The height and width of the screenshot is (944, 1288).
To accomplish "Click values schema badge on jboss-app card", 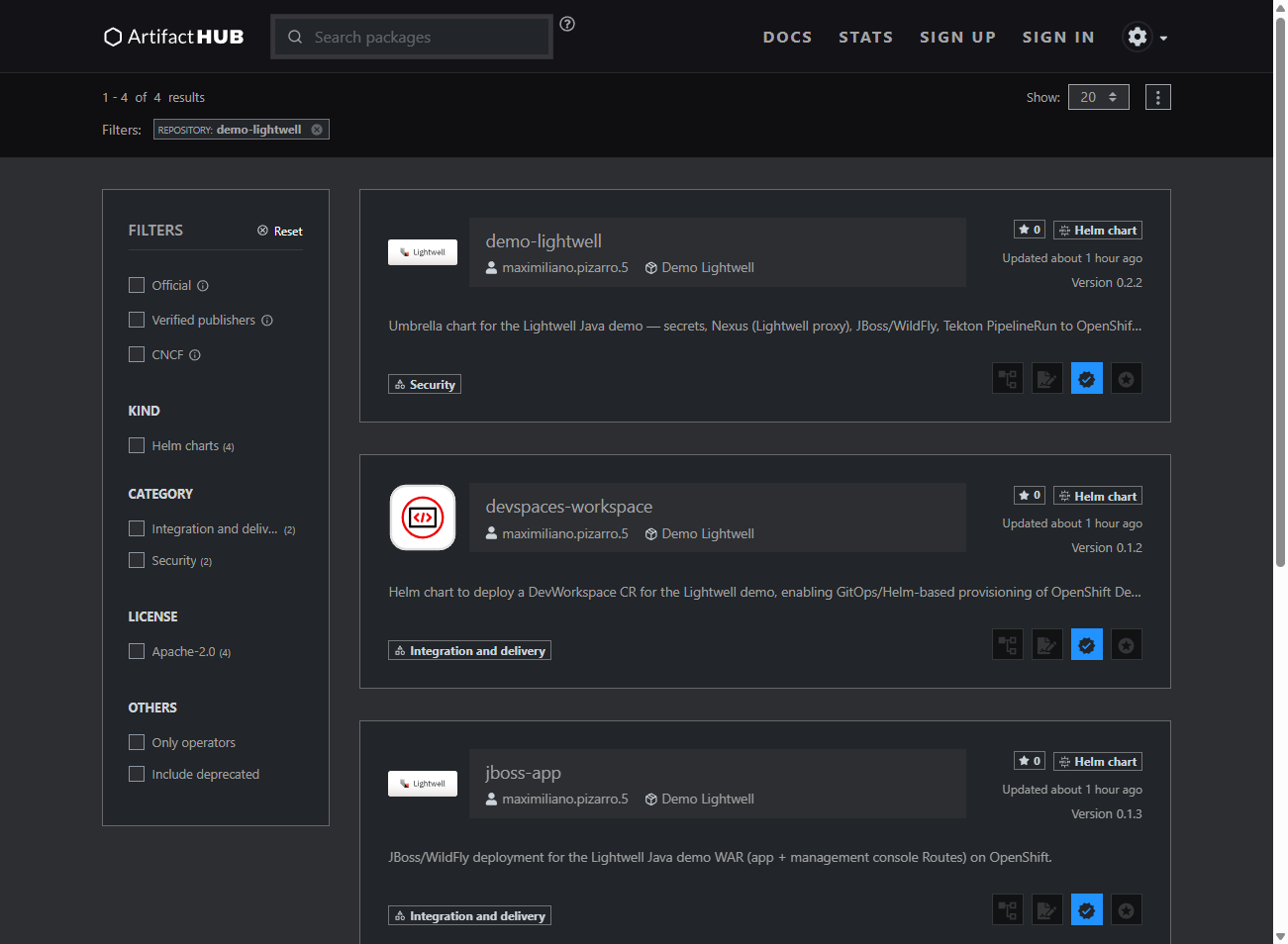I will coord(1008,910).
